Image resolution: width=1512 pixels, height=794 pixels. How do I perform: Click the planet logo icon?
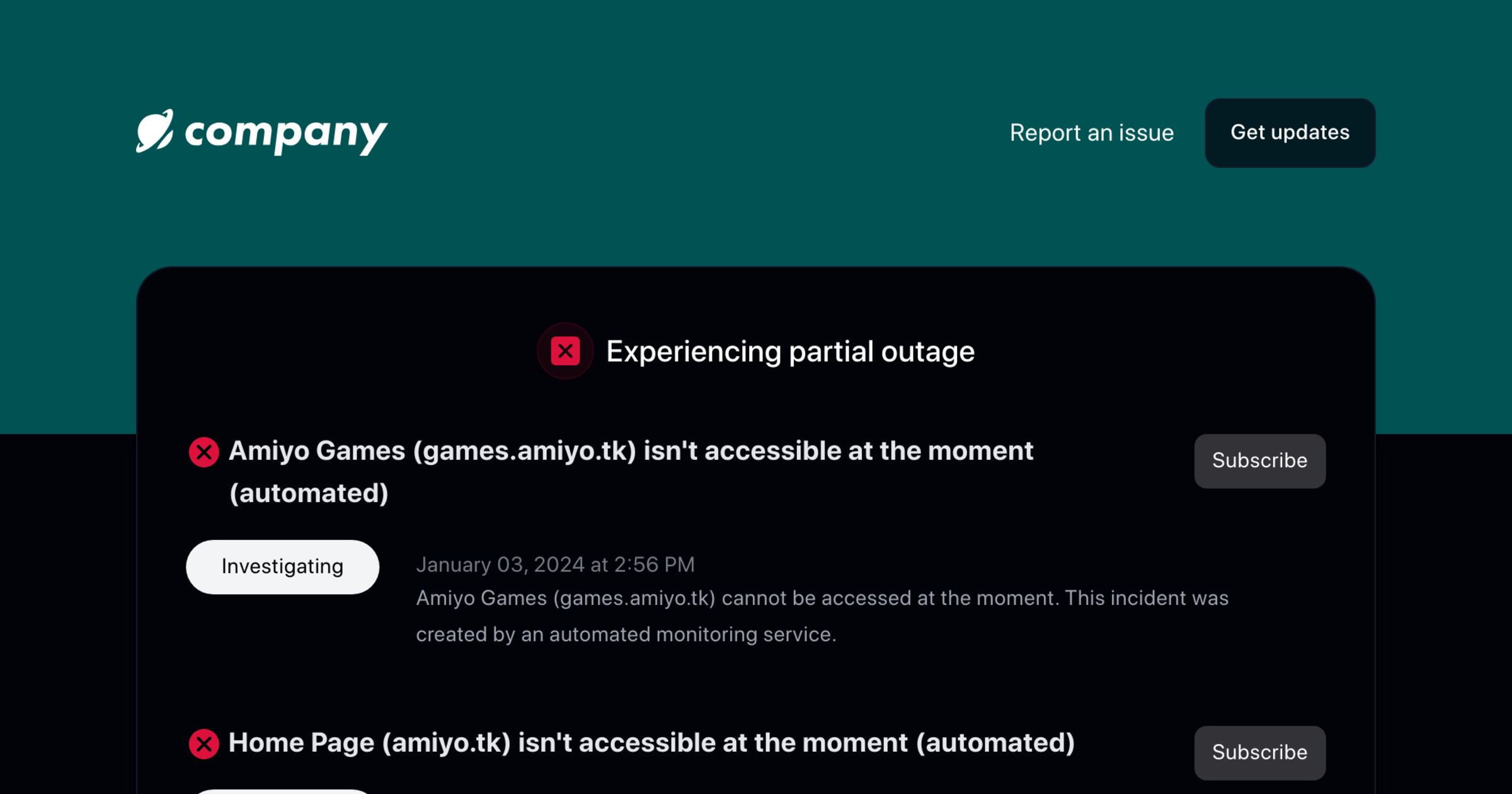pyautogui.click(x=154, y=131)
